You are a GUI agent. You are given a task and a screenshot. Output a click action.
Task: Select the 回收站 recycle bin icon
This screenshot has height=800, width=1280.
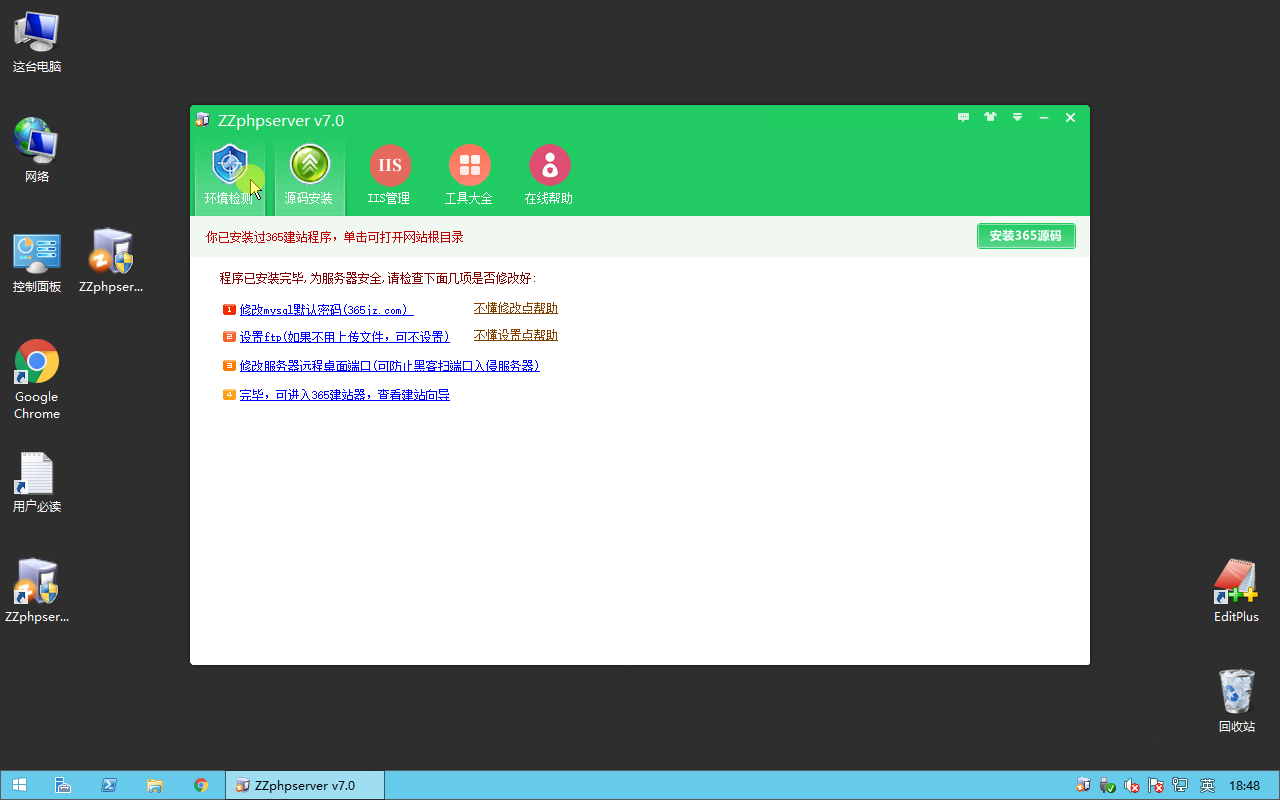tap(1236, 701)
